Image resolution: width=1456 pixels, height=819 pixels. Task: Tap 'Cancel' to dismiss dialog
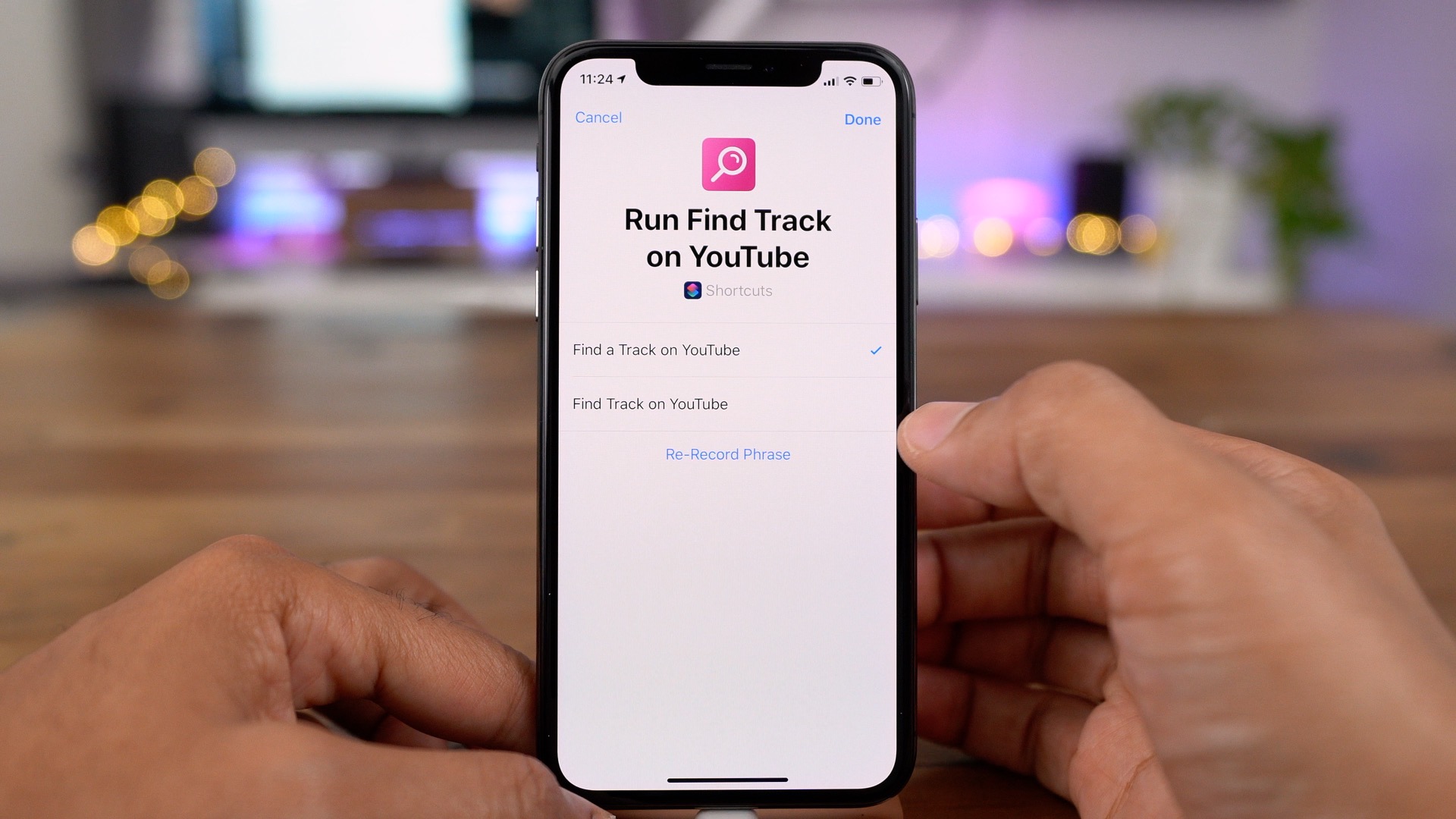597,117
